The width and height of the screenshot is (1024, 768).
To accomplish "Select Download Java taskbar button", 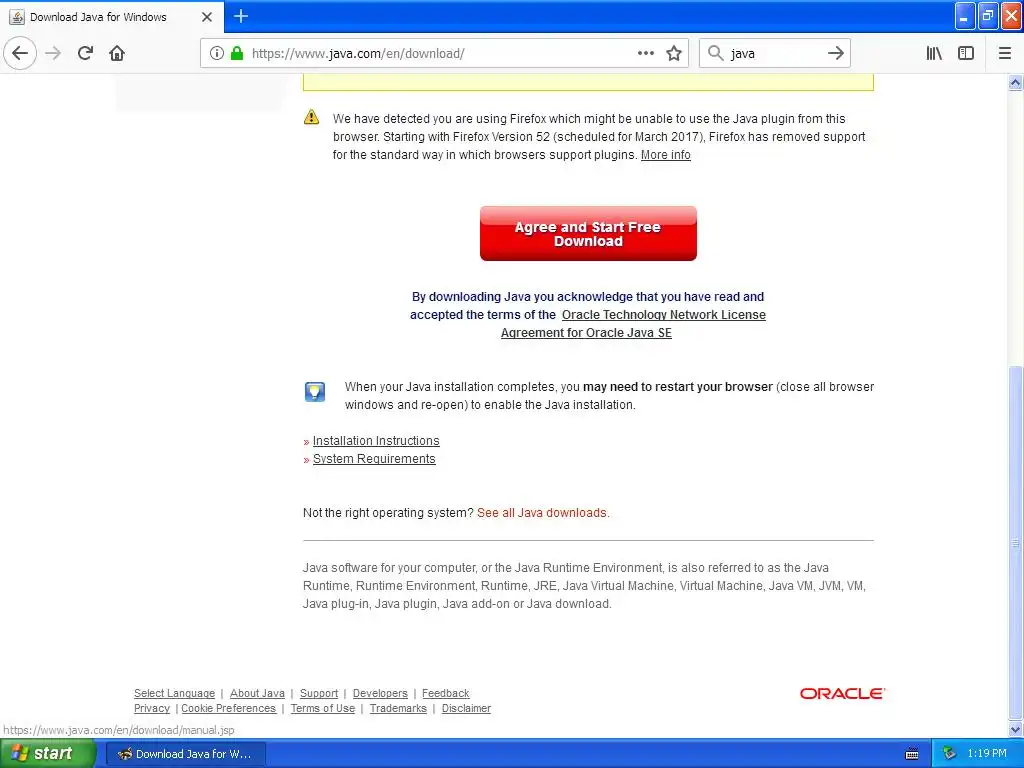I will coord(185,754).
